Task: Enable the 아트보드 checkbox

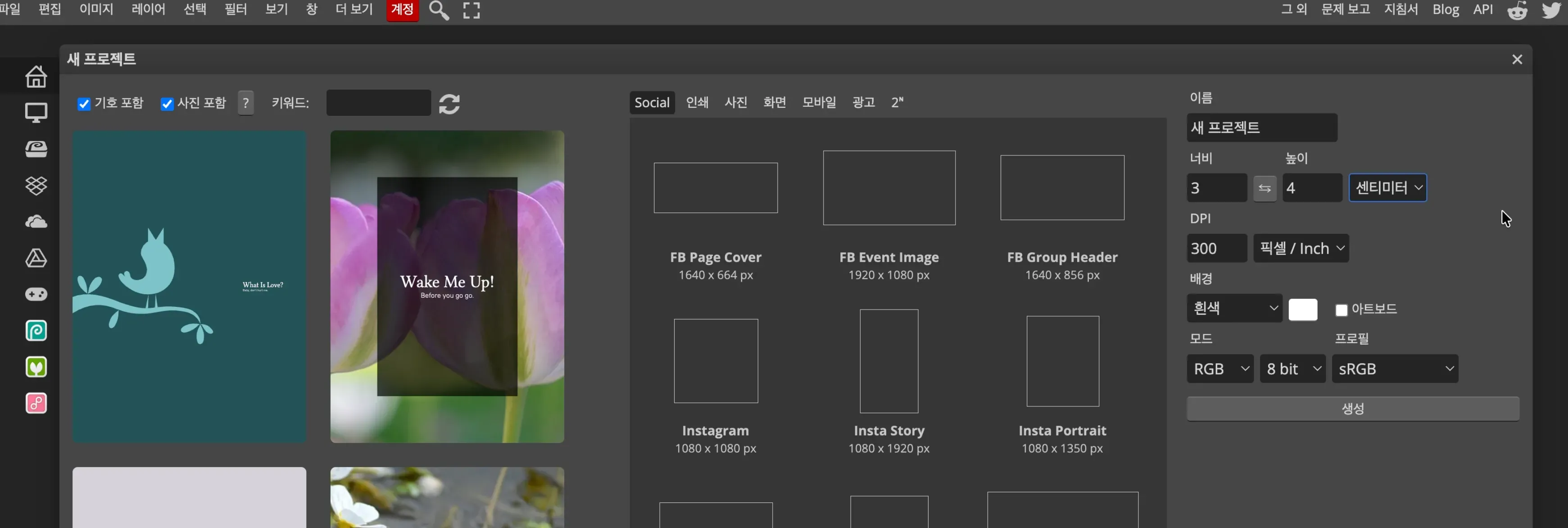Action: tap(1341, 310)
